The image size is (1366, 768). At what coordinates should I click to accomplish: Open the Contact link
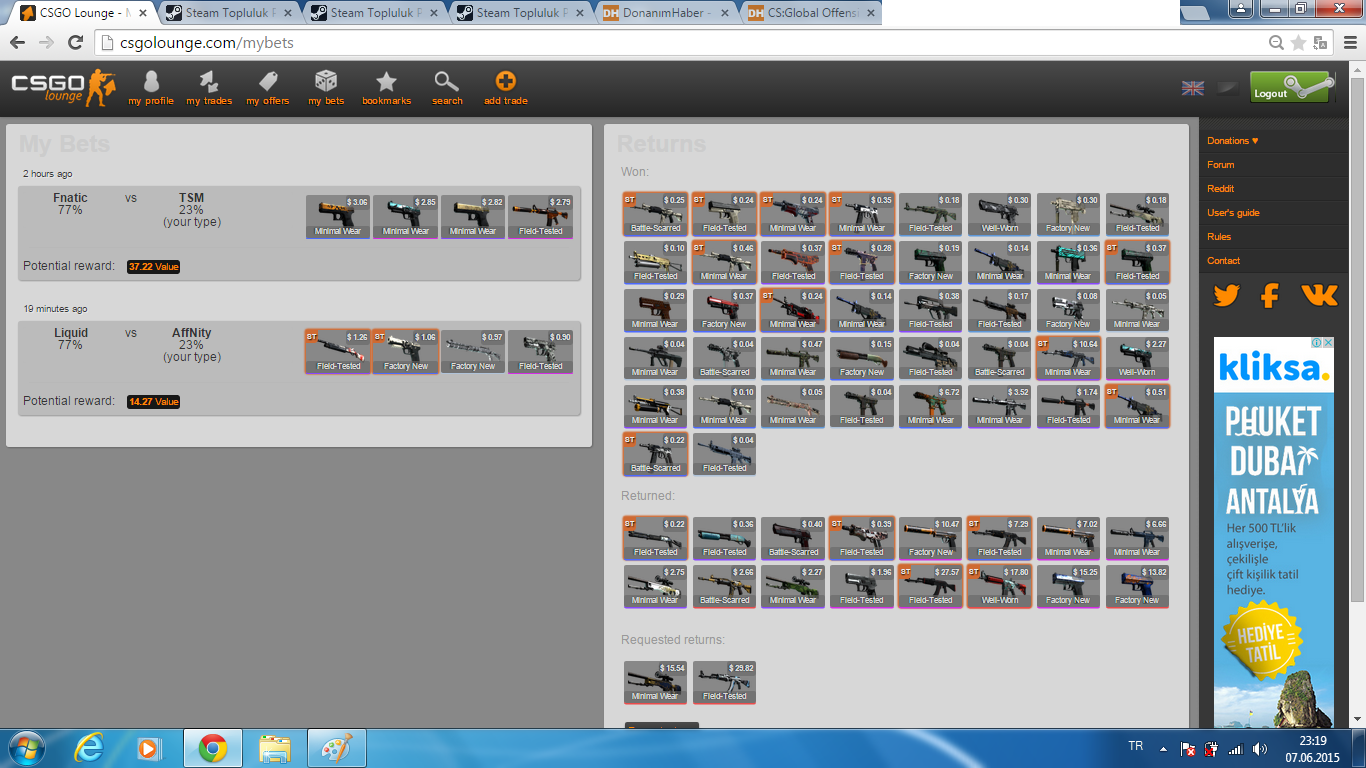[x=1223, y=260]
